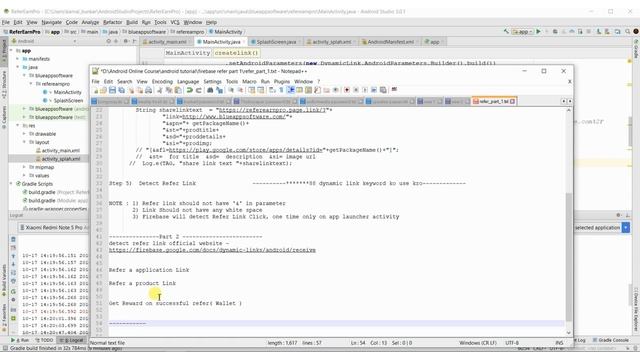Click the MainActivity breadcrumb above the code
The width and height of the screenshot is (640, 360).
188,53
